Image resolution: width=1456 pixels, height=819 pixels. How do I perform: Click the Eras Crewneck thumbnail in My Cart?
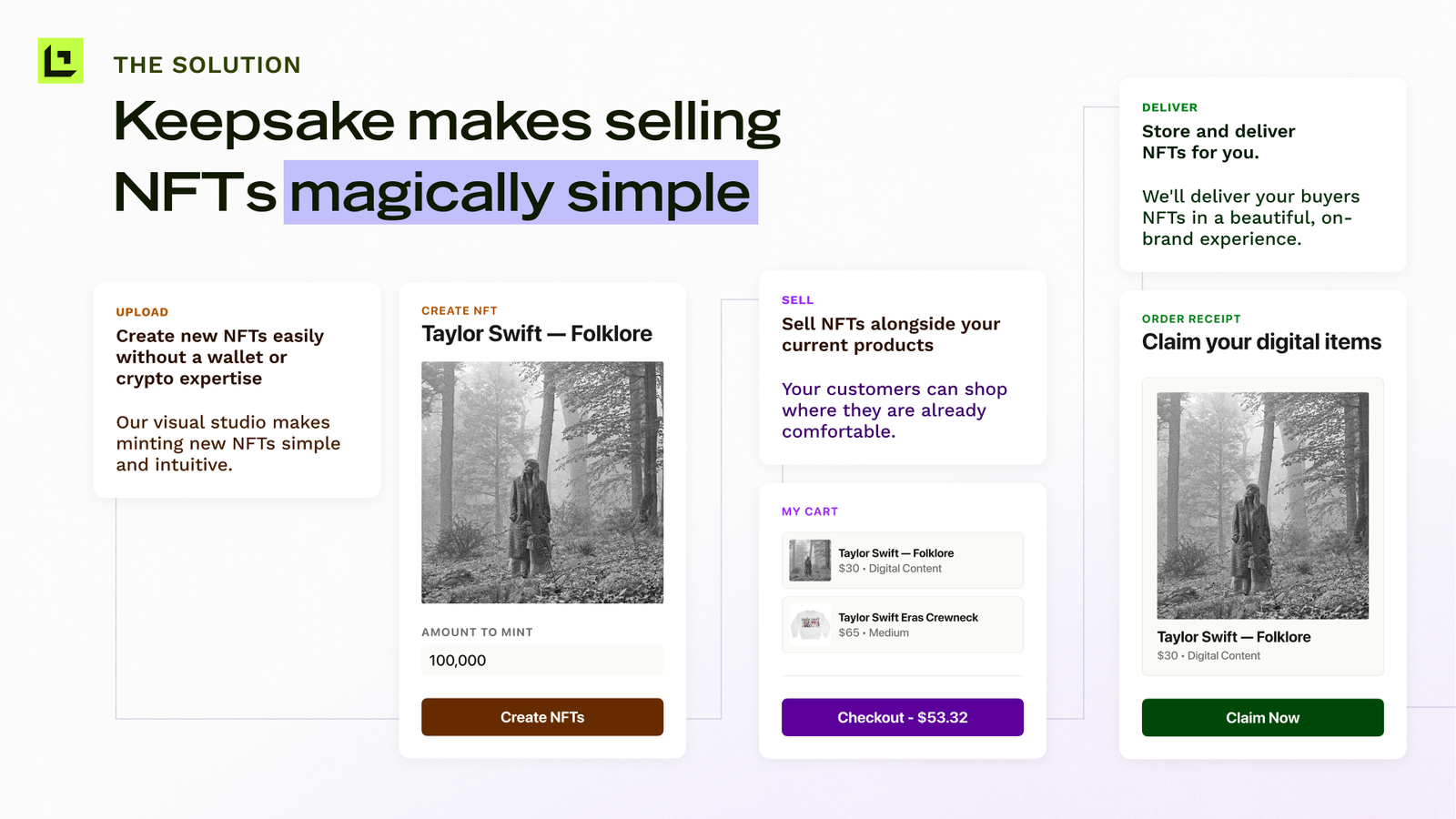tap(808, 624)
